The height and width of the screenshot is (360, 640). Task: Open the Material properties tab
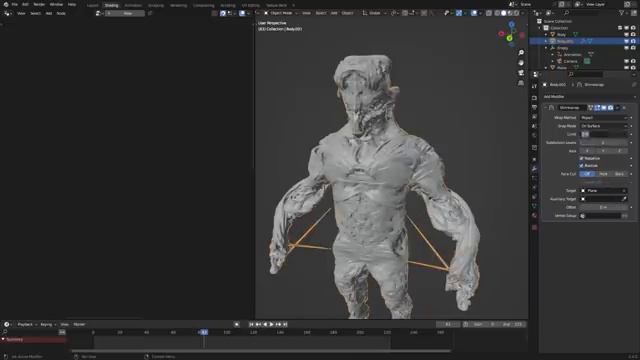tap(534, 216)
